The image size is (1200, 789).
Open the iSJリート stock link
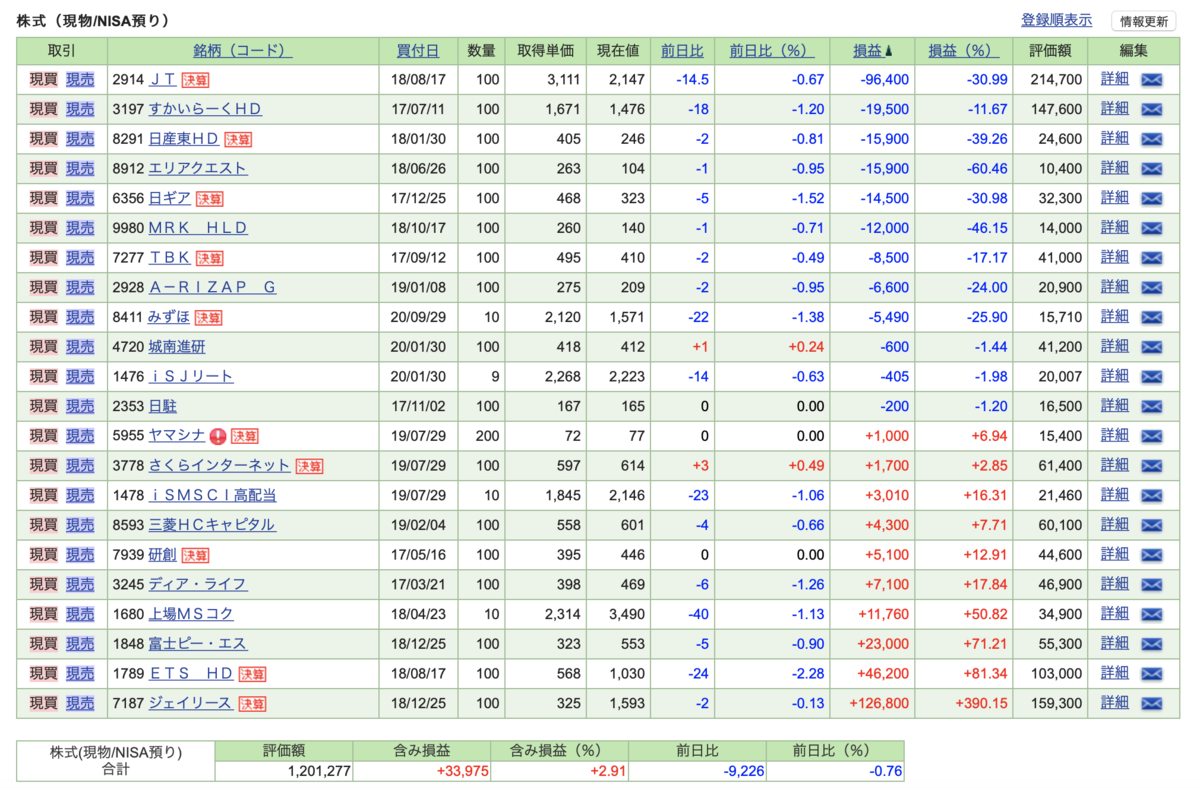coord(191,377)
